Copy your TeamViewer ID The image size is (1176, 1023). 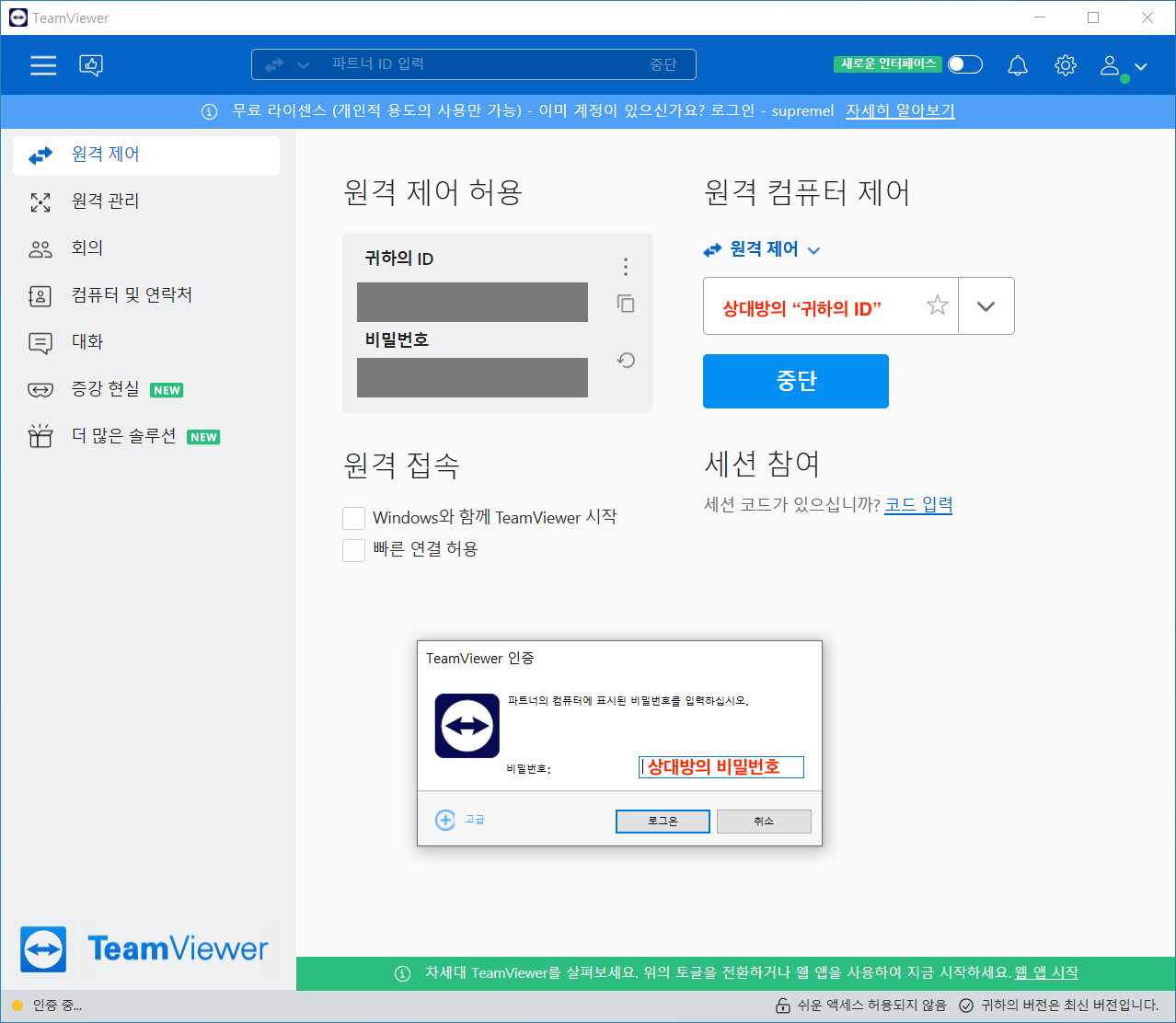pyautogui.click(x=625, y=304)
